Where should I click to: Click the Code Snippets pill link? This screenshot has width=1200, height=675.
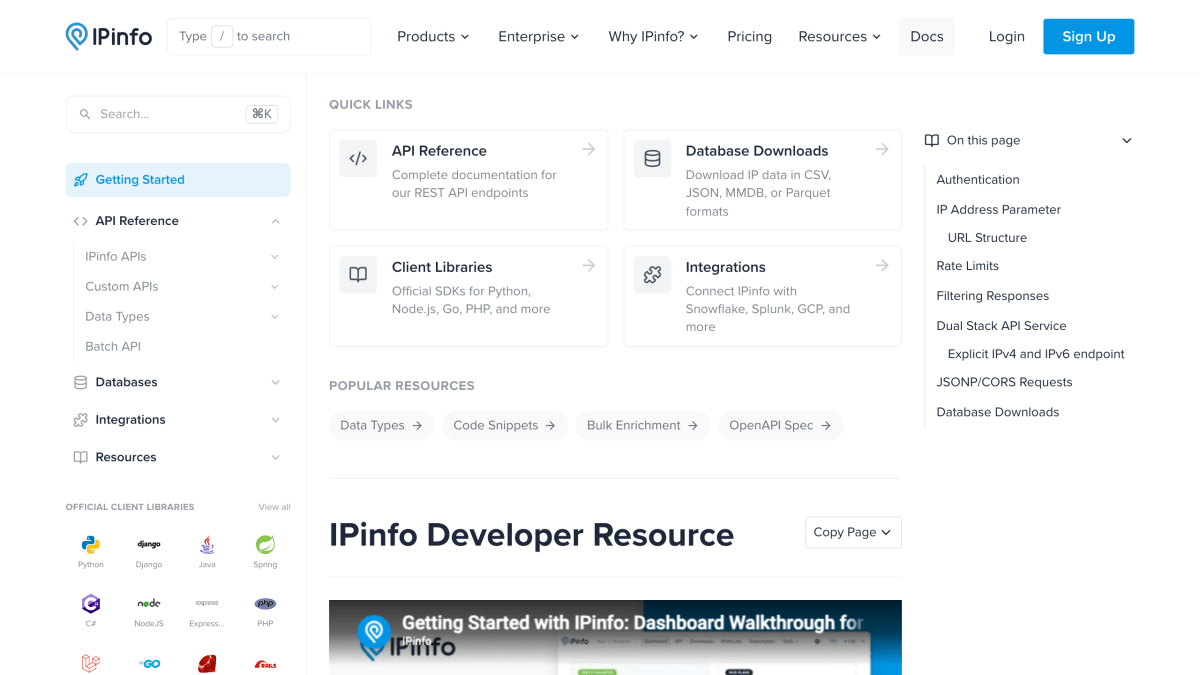pyautogui.click(x=505, y=425)
